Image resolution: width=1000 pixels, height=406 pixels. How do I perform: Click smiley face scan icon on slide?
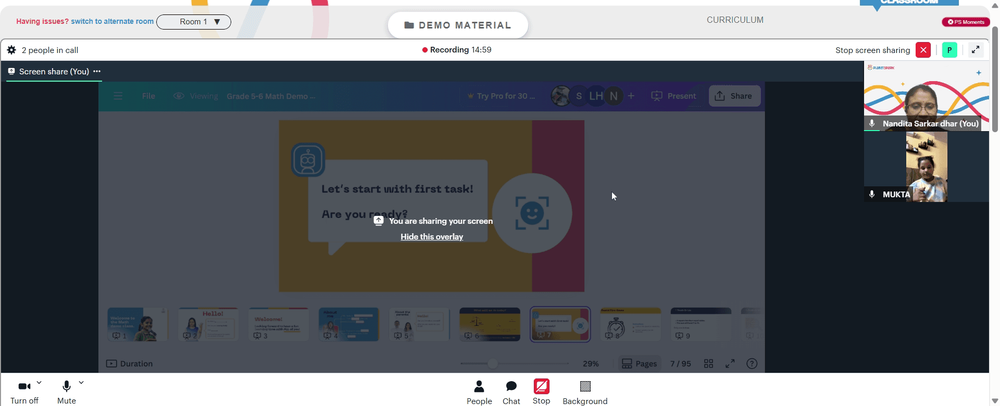pyautogui.click(x=532, y=213)
